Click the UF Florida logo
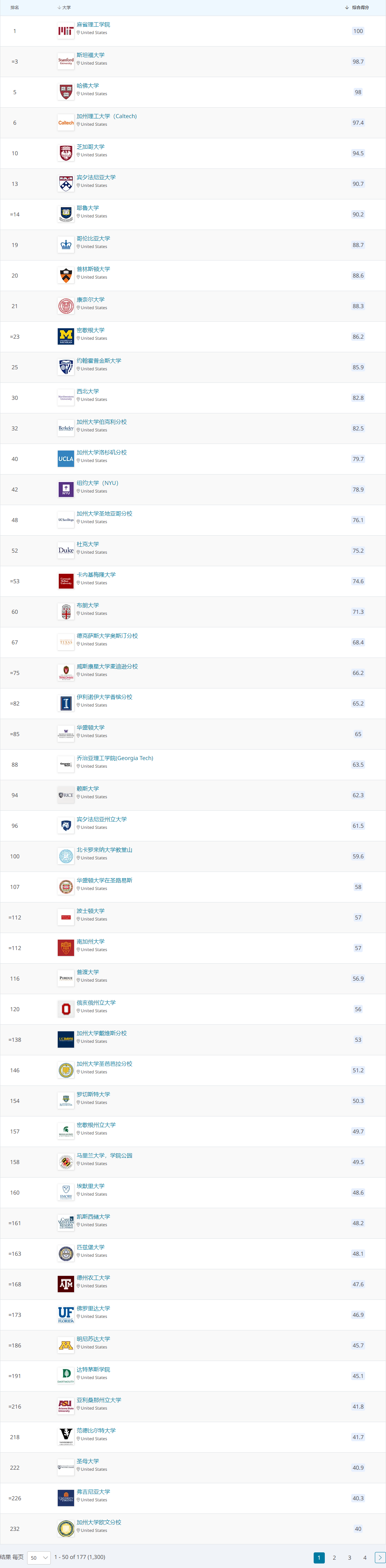Image resolution: width=386 pixels, height=1568 pixels. pos(66,1315)
